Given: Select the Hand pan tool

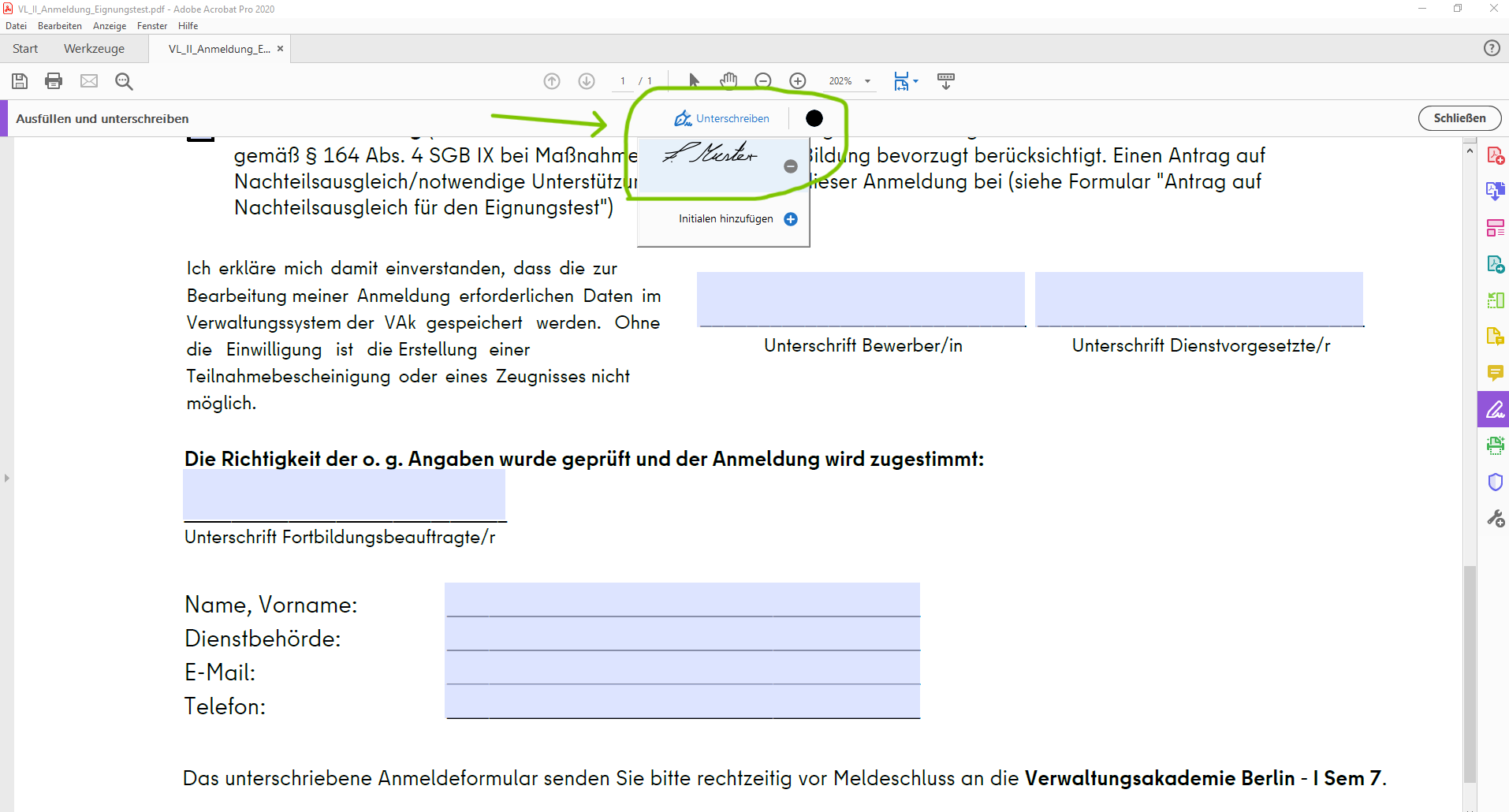Looking at the screenshot, I should (728, 80).
